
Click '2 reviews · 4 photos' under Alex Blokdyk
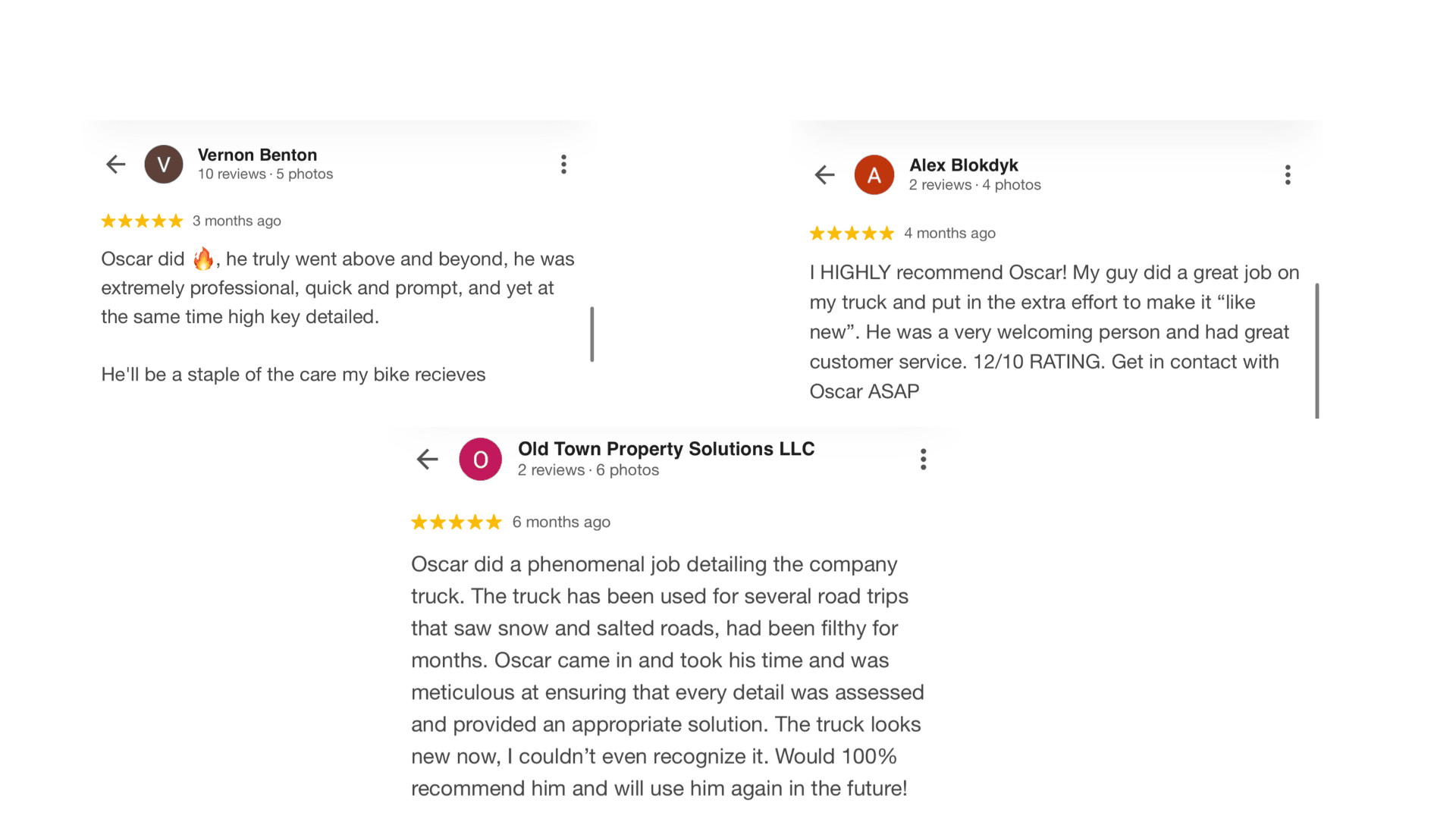974,185
